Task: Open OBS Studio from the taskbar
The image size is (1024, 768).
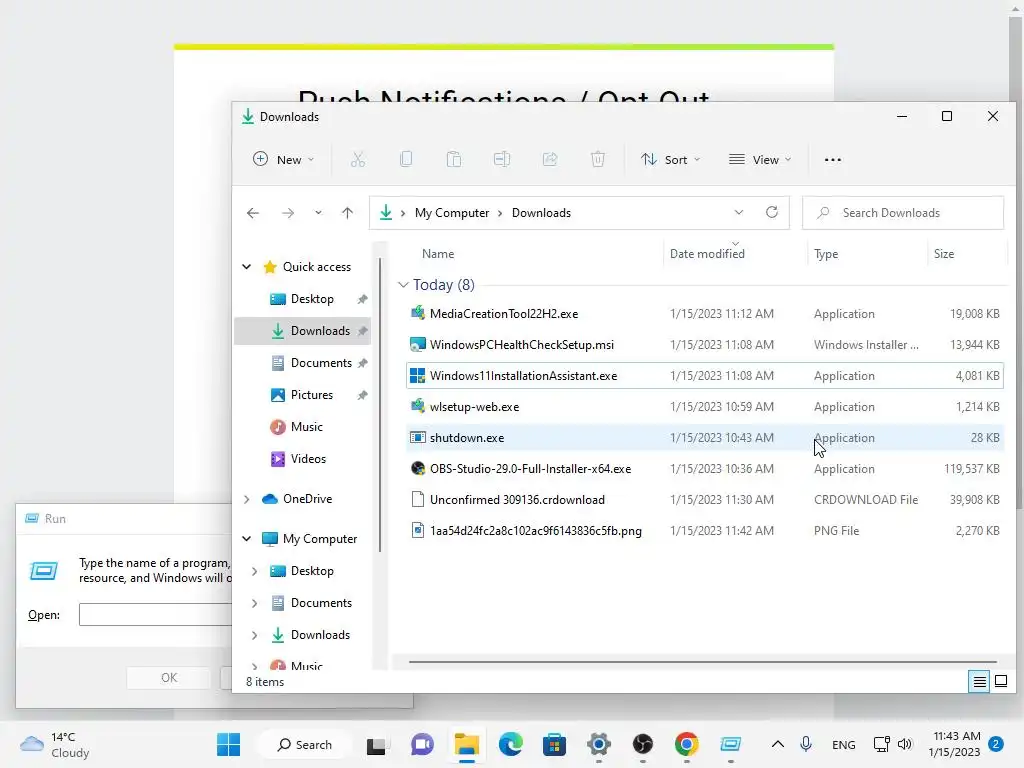Action: [x=643, y=744]
